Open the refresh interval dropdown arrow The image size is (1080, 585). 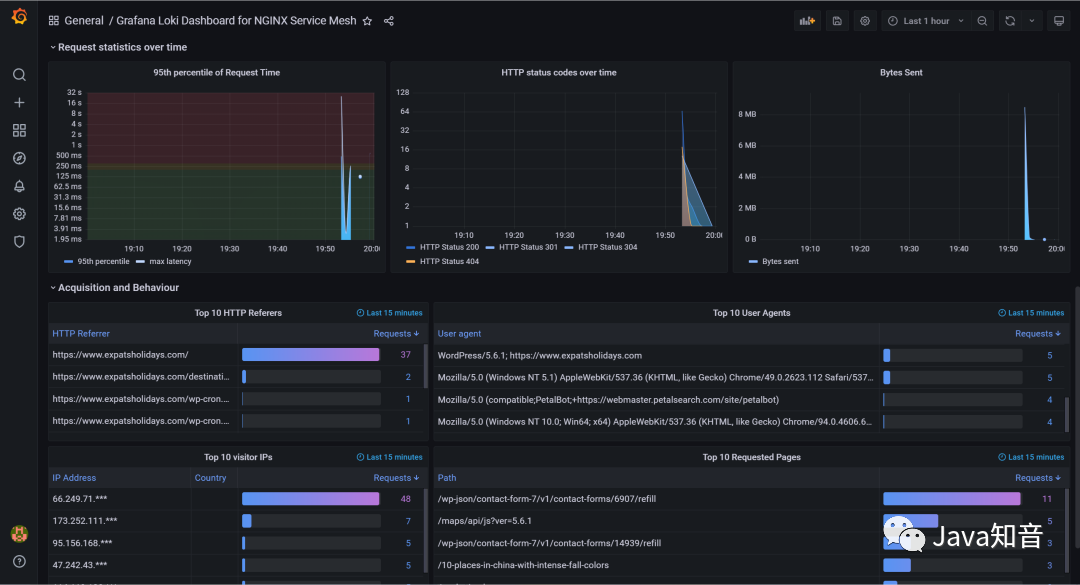1032,21
